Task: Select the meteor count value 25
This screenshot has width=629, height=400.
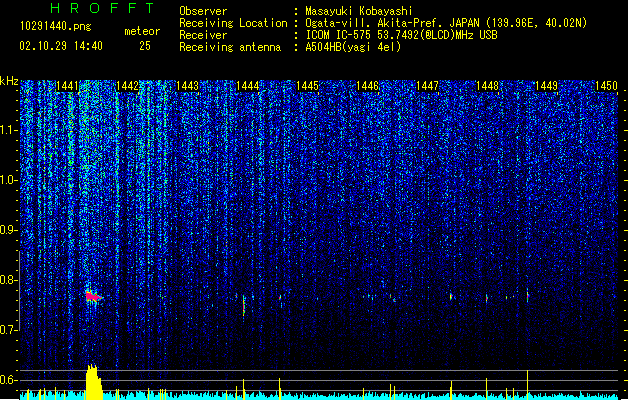Action: 145,46
